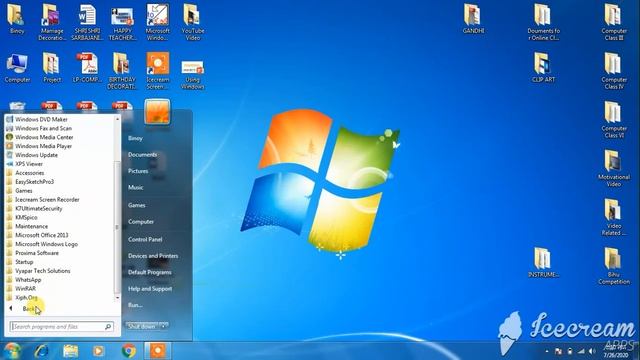Open the LP-COMP PDF file

click(x=87, y=68)
